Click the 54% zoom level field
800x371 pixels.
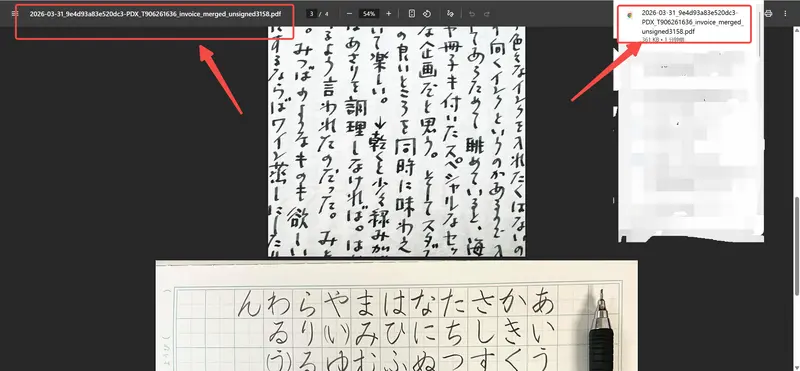(x=369, y=14)
